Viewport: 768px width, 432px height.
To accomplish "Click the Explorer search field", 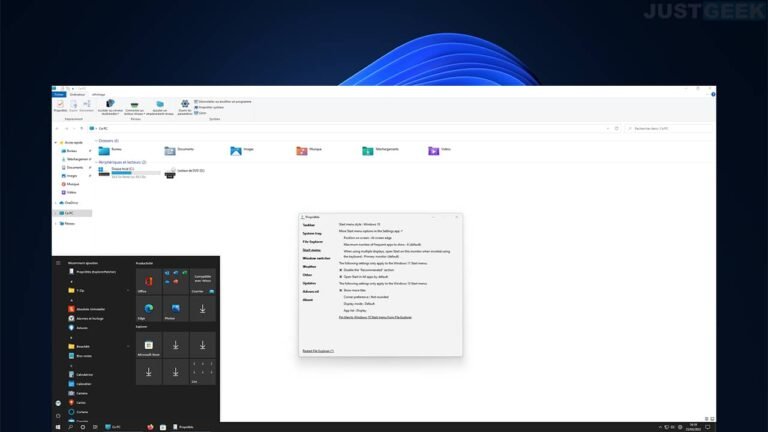I will pos(678,128).
